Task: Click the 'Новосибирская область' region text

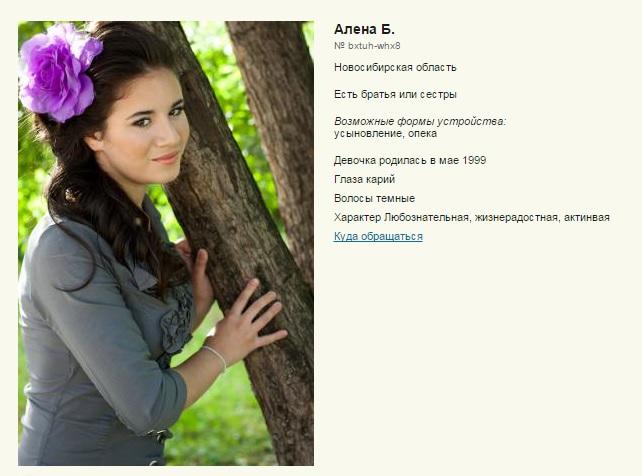Action: (x=395, y=67)
